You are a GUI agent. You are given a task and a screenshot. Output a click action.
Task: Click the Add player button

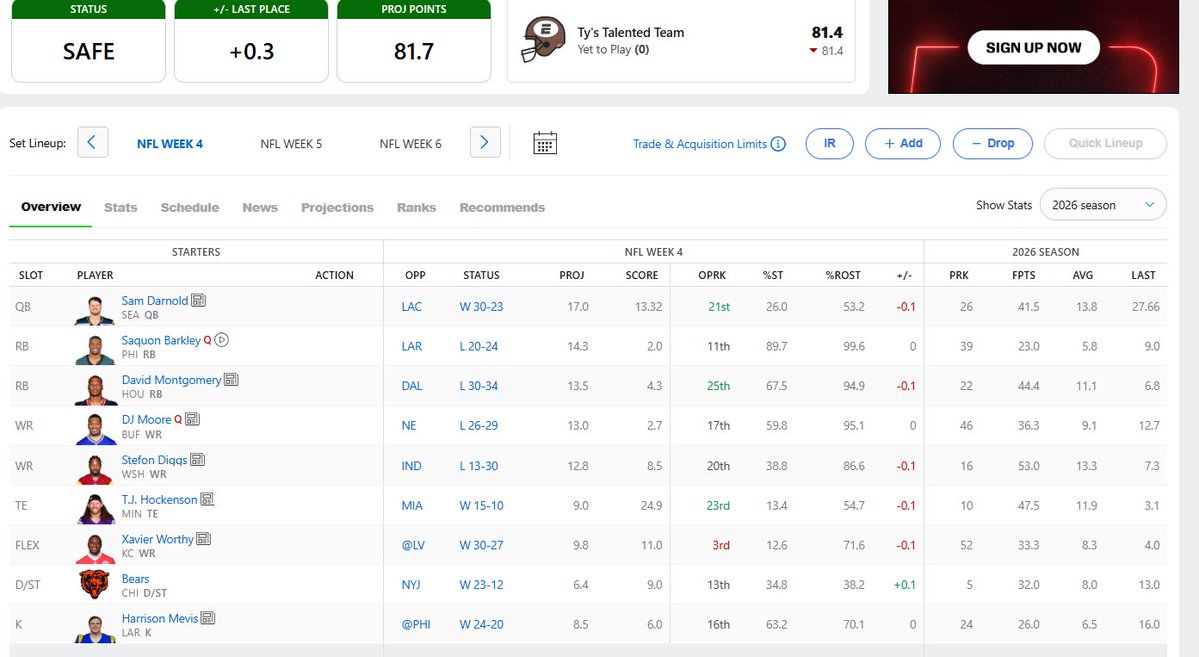(x=902, y=144)
